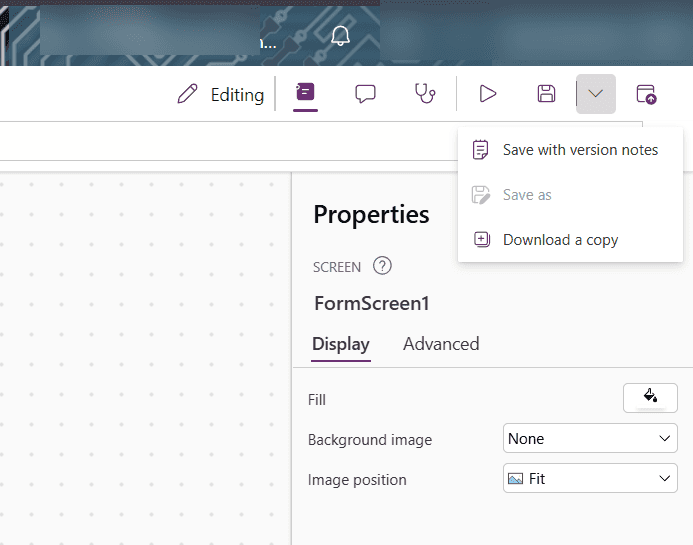Choose Download a copy
This screenshot has width=693, height=545.
pos(570,240)
